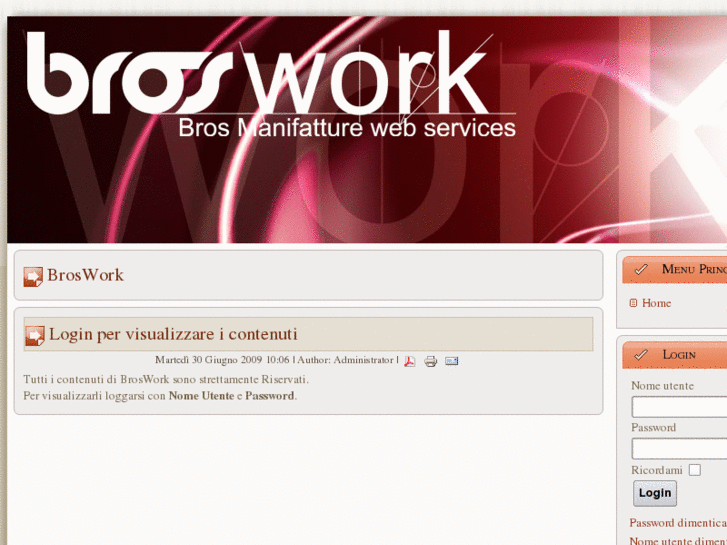Click the 'Author: Administrator' text
Image resolution: width=727 pixels, height=545 pixels.
click(345, 360)
